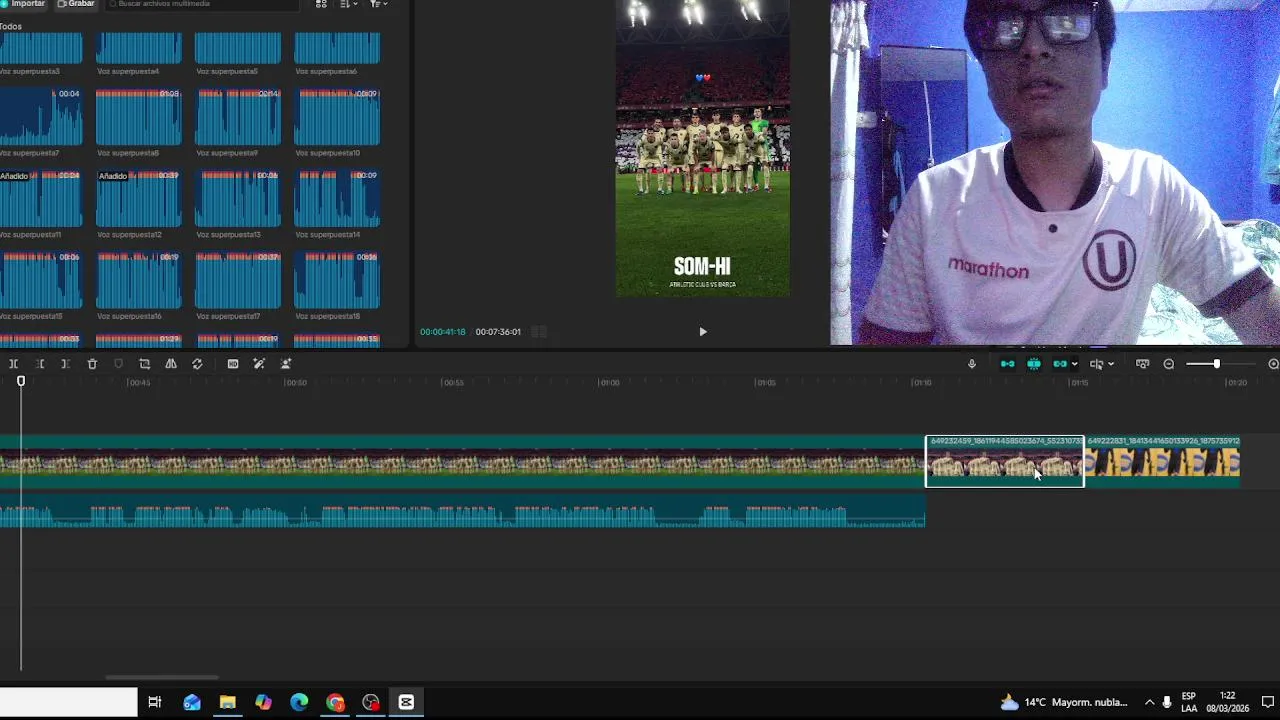Image resolution: width=1280 pixels, height=720 pixels.
Task: Open CapCut from the taskbar
Action: [406, 702]
